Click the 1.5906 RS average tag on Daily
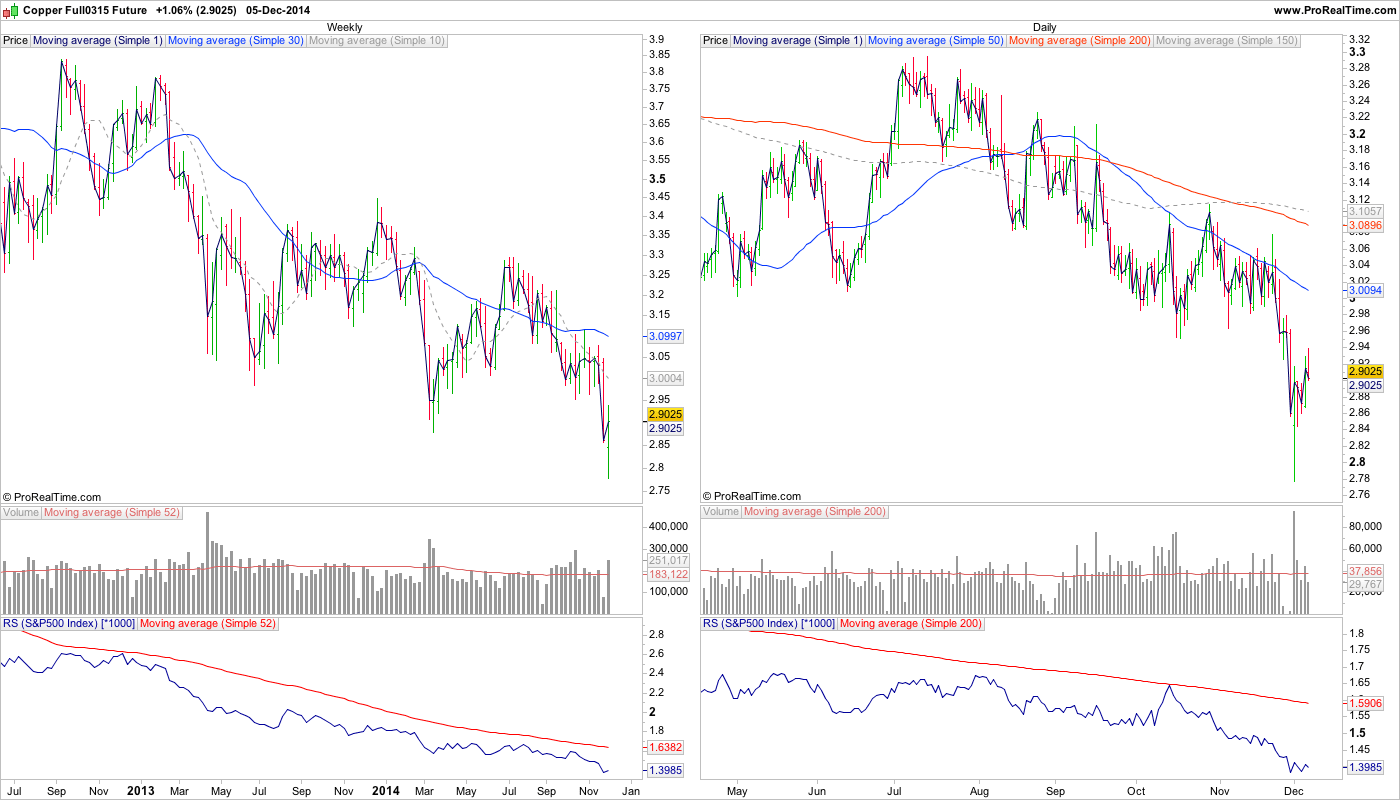Image resolution: width=1400 pixels, height=800 pixels. pyautogui.click(x=1365, y=703)
